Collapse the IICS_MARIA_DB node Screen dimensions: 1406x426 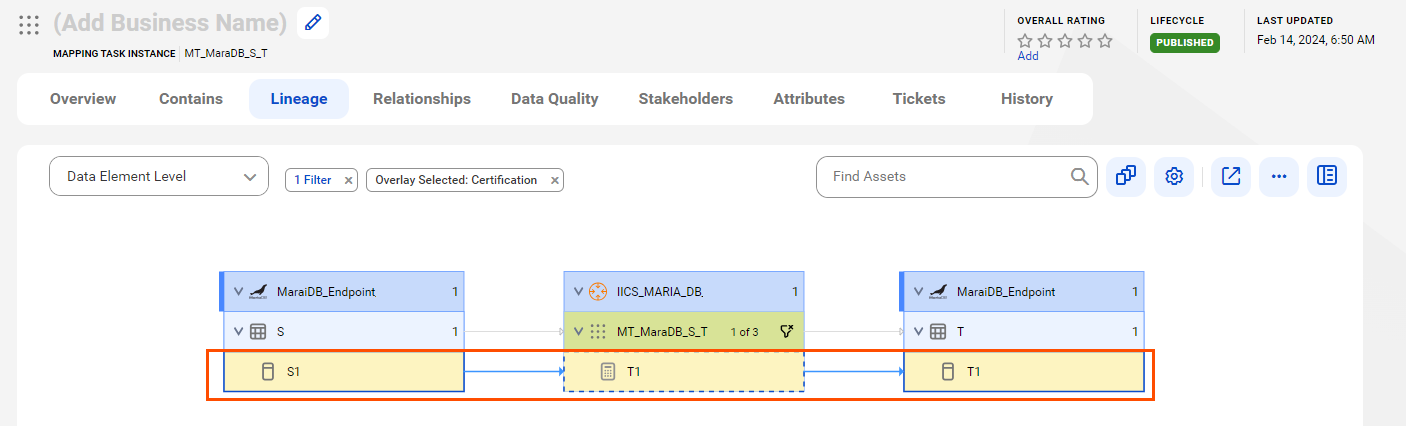click(x=578, y=292)
